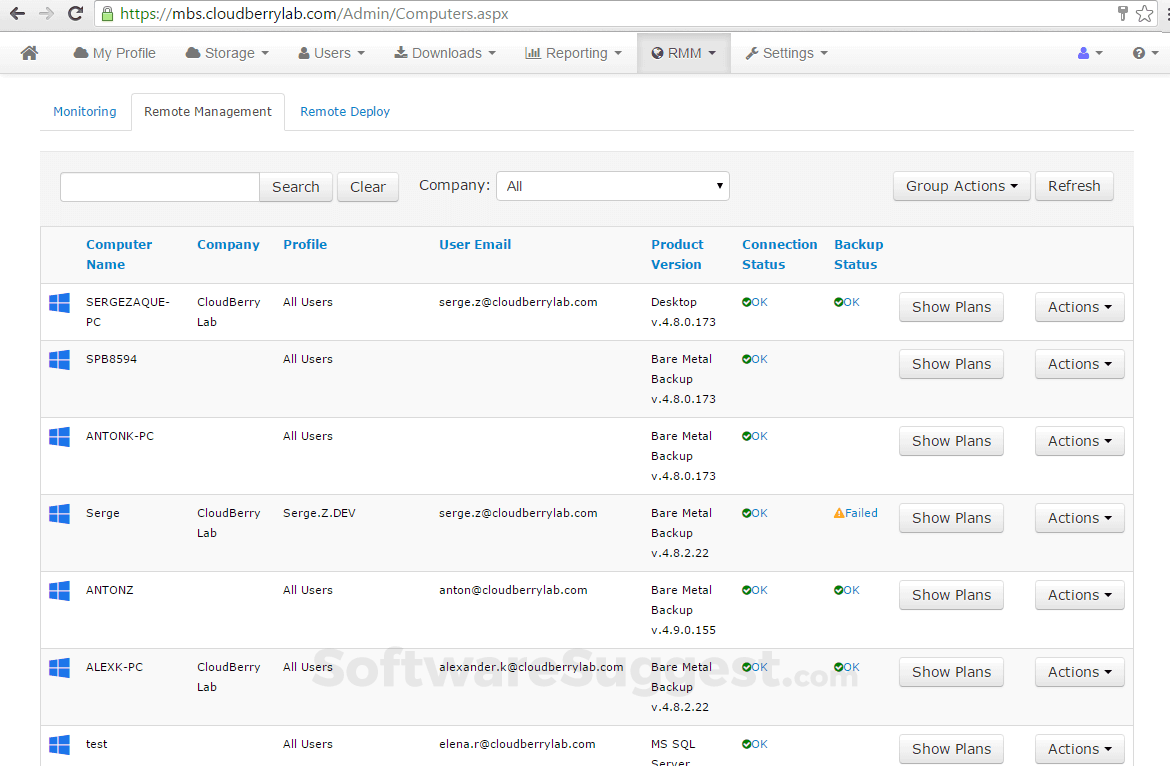
Task: Click the Windows icon next to SERGEZAQUE-PC
Action: click(x=59, y=302)
